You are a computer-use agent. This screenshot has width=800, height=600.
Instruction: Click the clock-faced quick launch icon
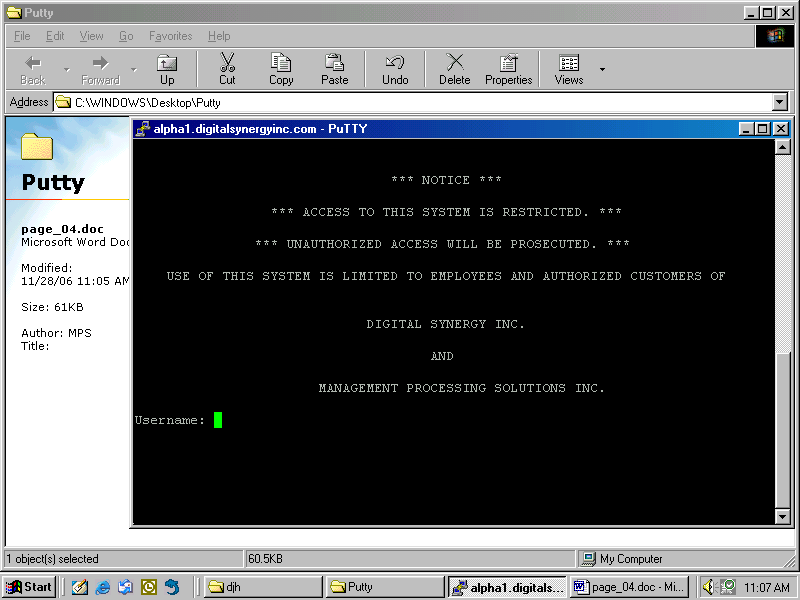coord(148,587)
